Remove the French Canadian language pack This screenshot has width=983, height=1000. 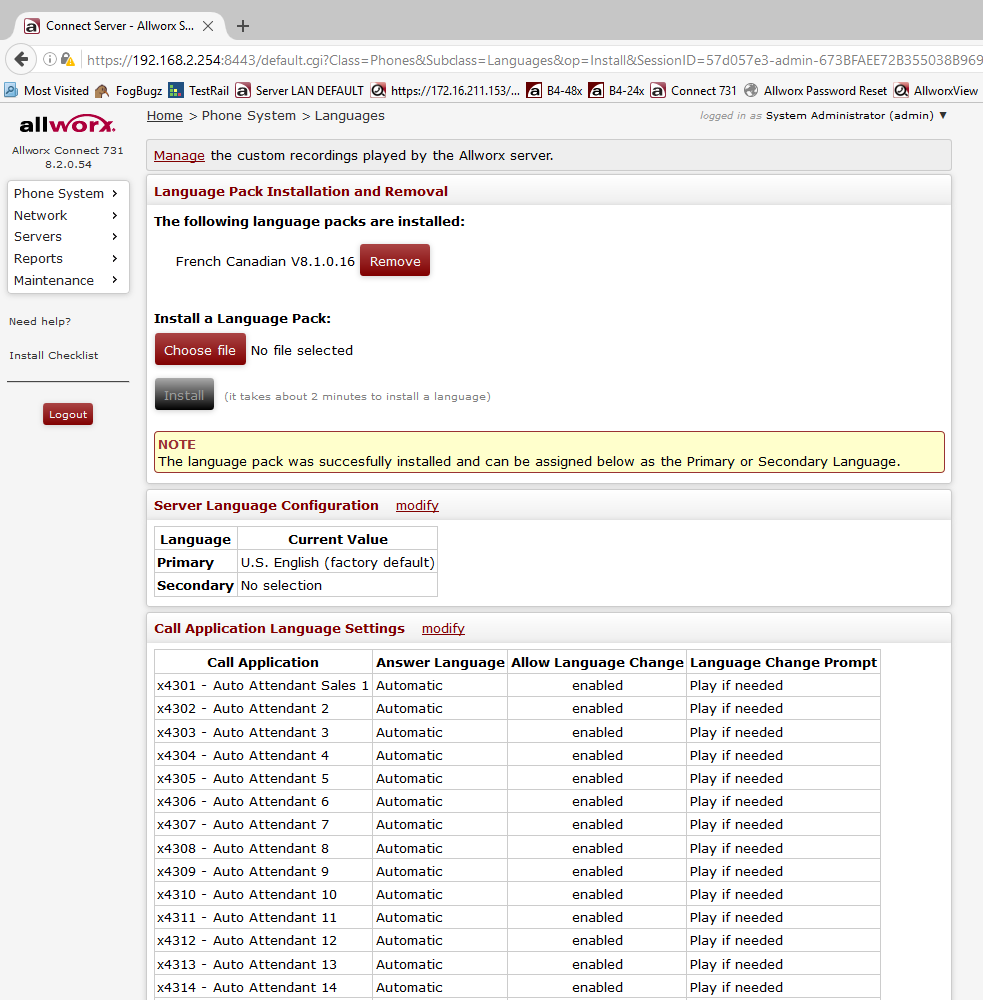tap(394, 261)
